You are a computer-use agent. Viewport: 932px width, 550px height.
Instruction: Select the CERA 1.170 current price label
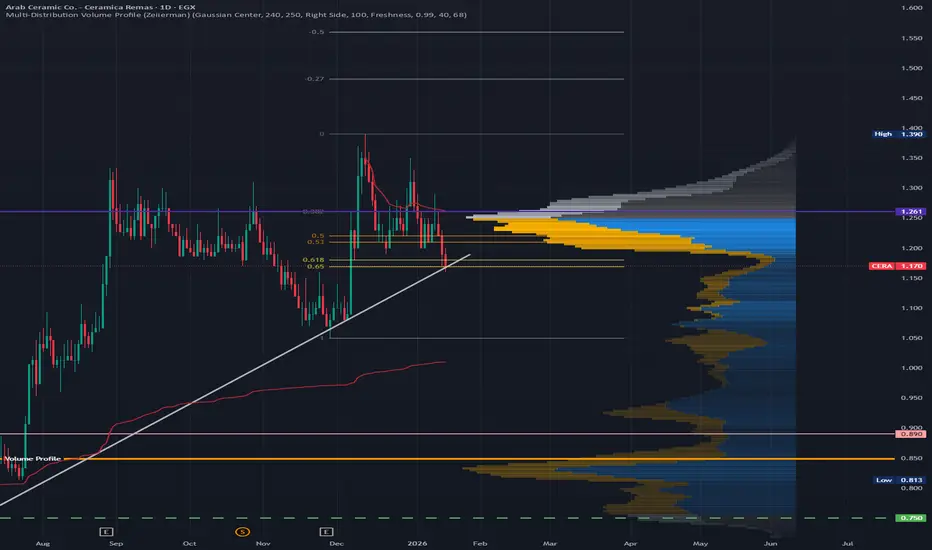tap(898, 266)
